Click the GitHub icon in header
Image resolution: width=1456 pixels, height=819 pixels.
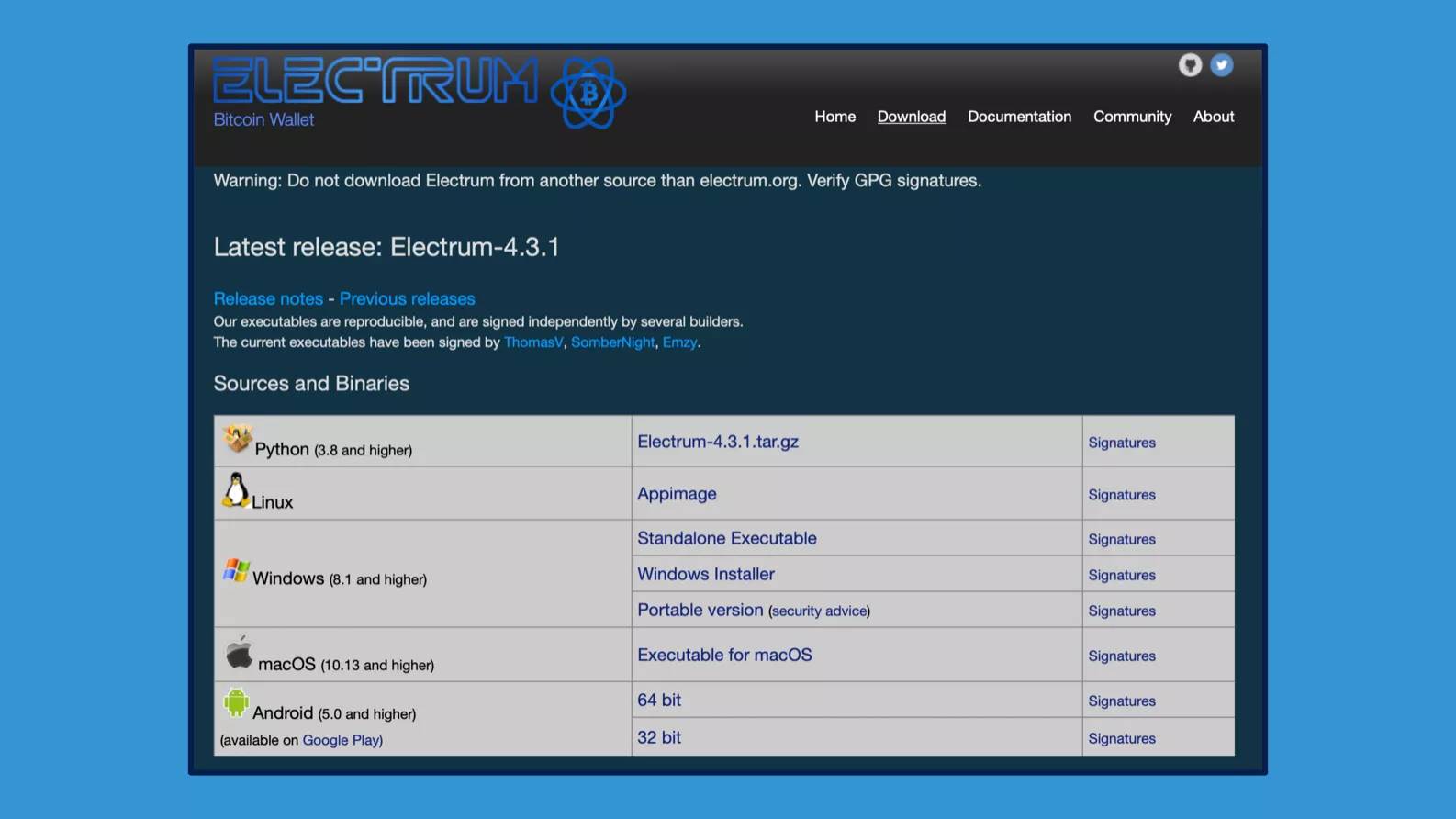click(x=1190, y=65)
